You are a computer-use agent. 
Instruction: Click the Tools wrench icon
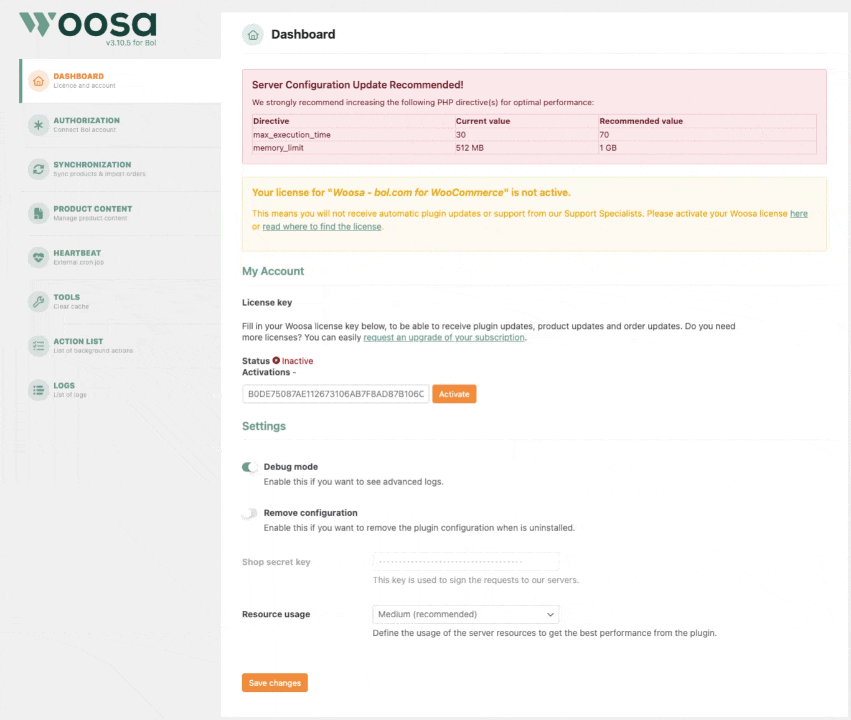pos(39,302)
